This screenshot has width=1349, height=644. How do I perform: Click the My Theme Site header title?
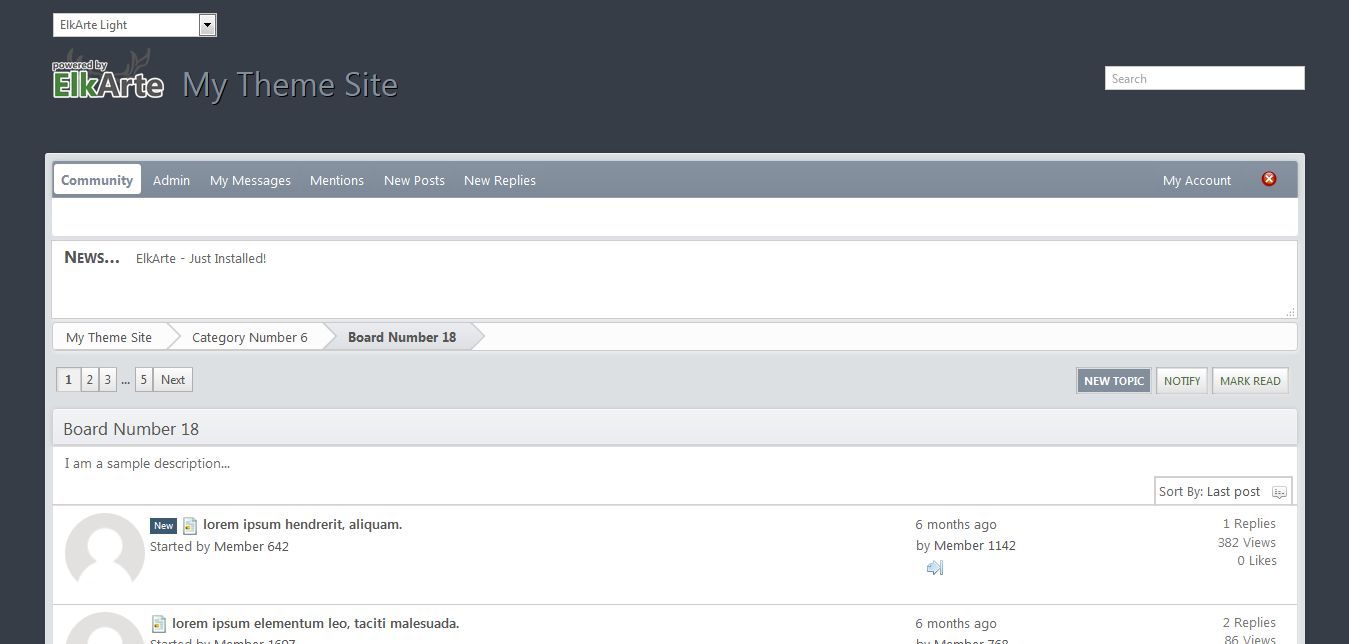tap(290, 85)
